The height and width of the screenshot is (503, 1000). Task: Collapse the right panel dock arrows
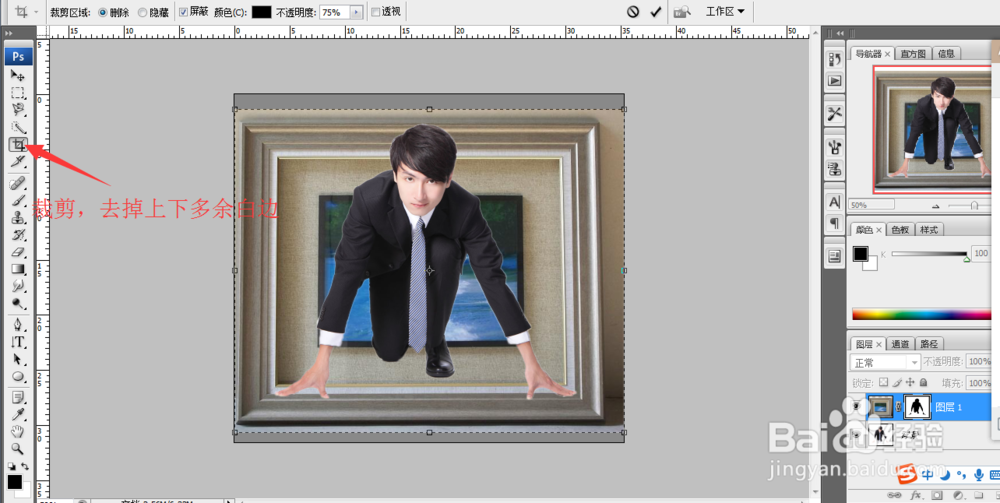tap(840, 33)
